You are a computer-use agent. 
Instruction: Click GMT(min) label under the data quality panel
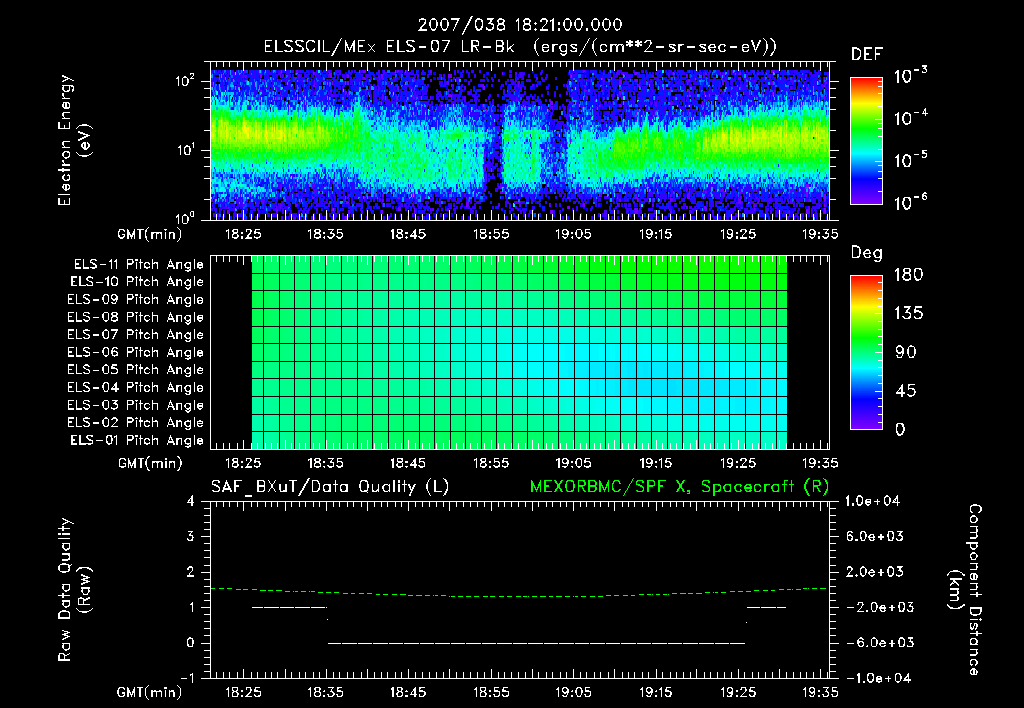[150, 693]
